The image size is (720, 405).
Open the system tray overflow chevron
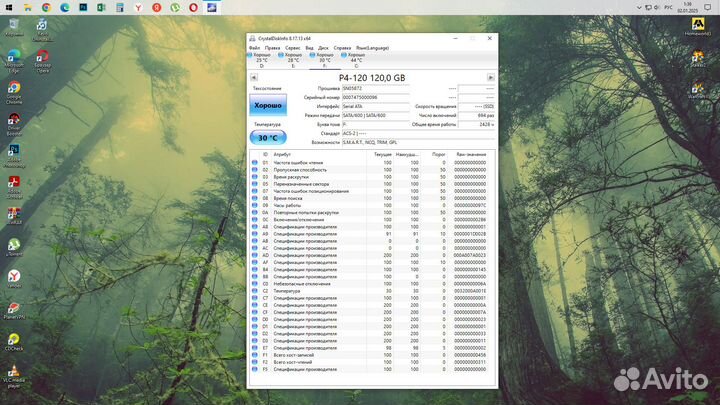639,7
